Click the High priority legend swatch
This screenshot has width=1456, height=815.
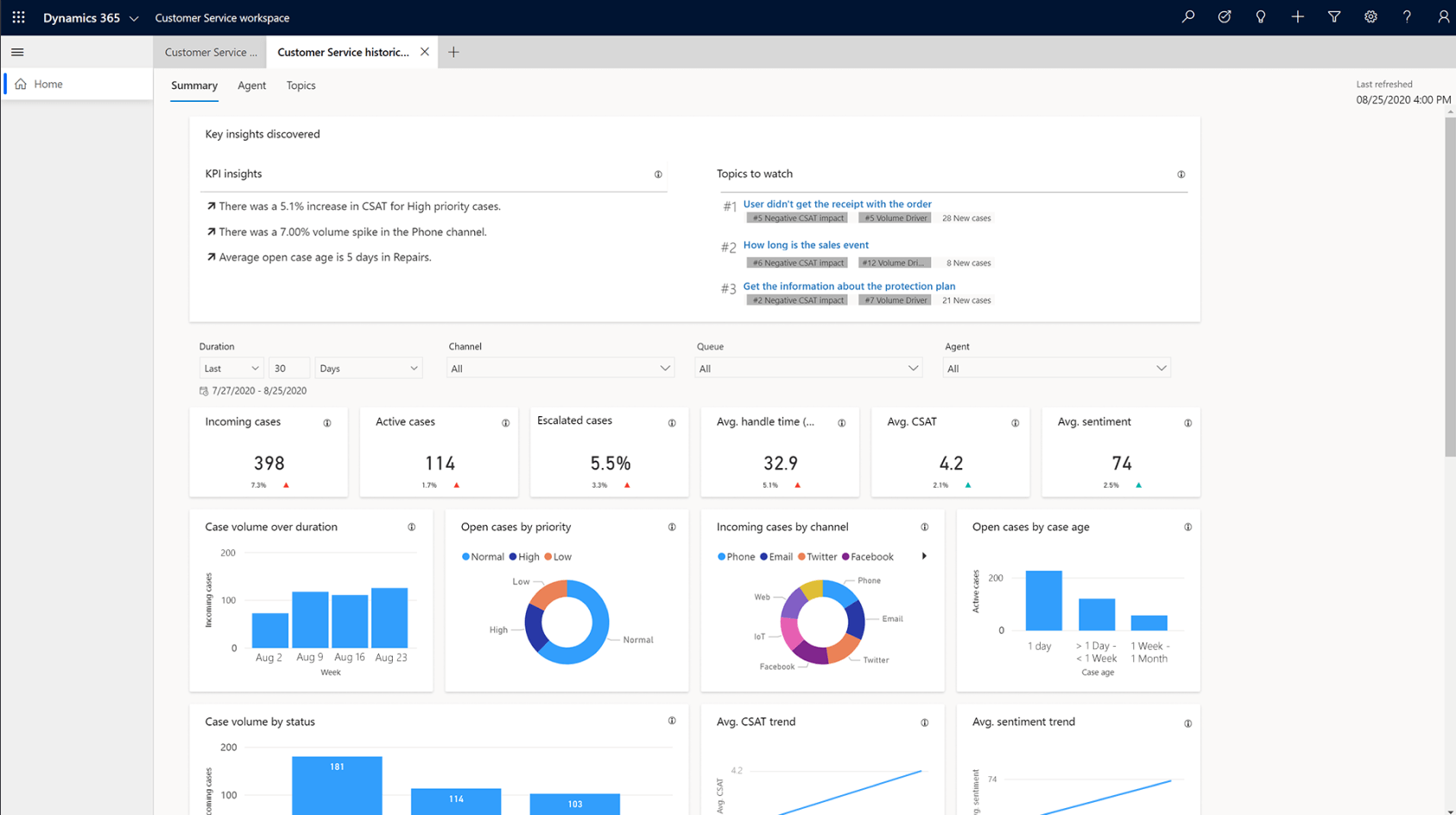[x=513, y=557]
